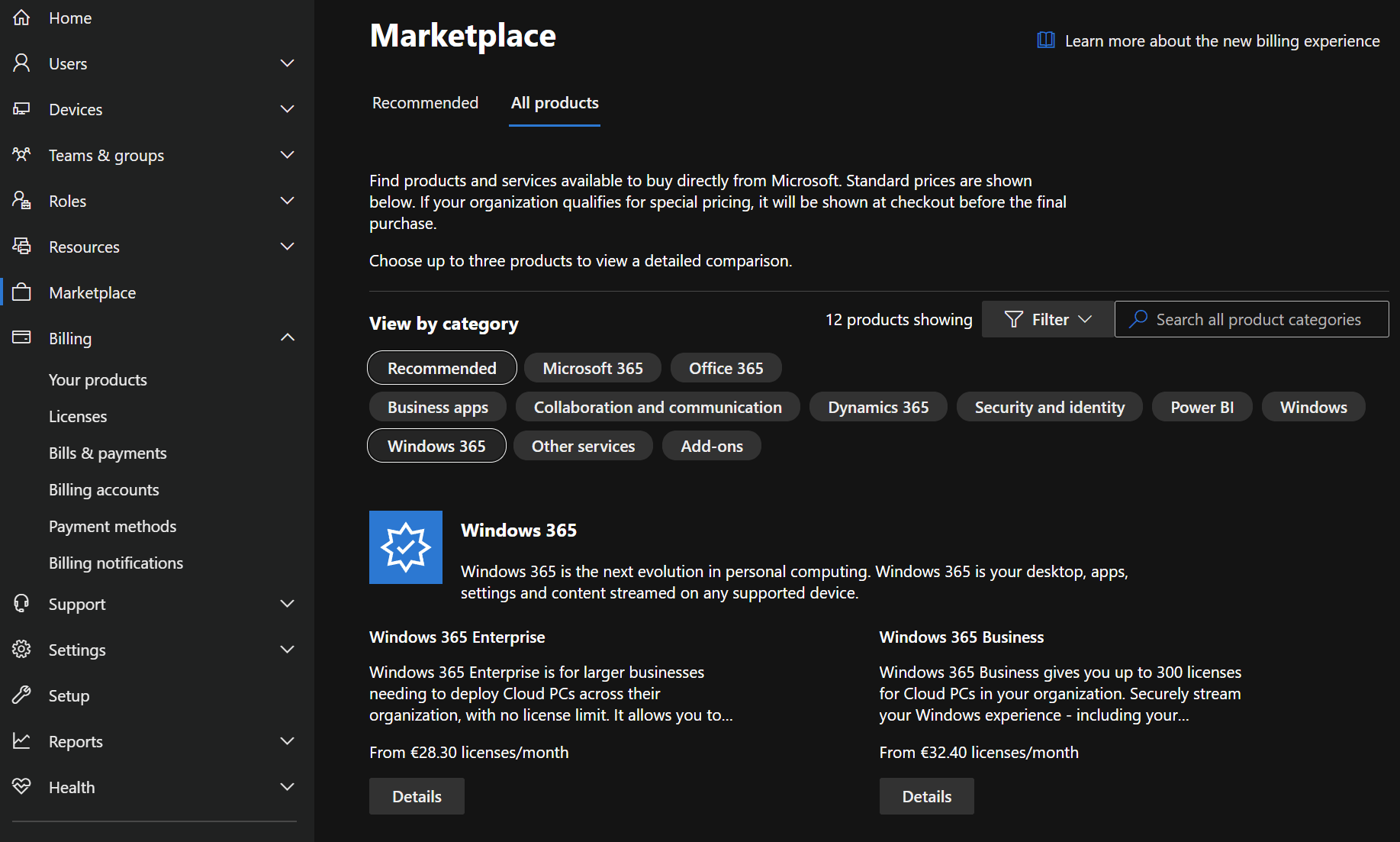Click the Home house icon
Image resolution: width=1400 pixels, height=842 pixels.
[21, 18]
